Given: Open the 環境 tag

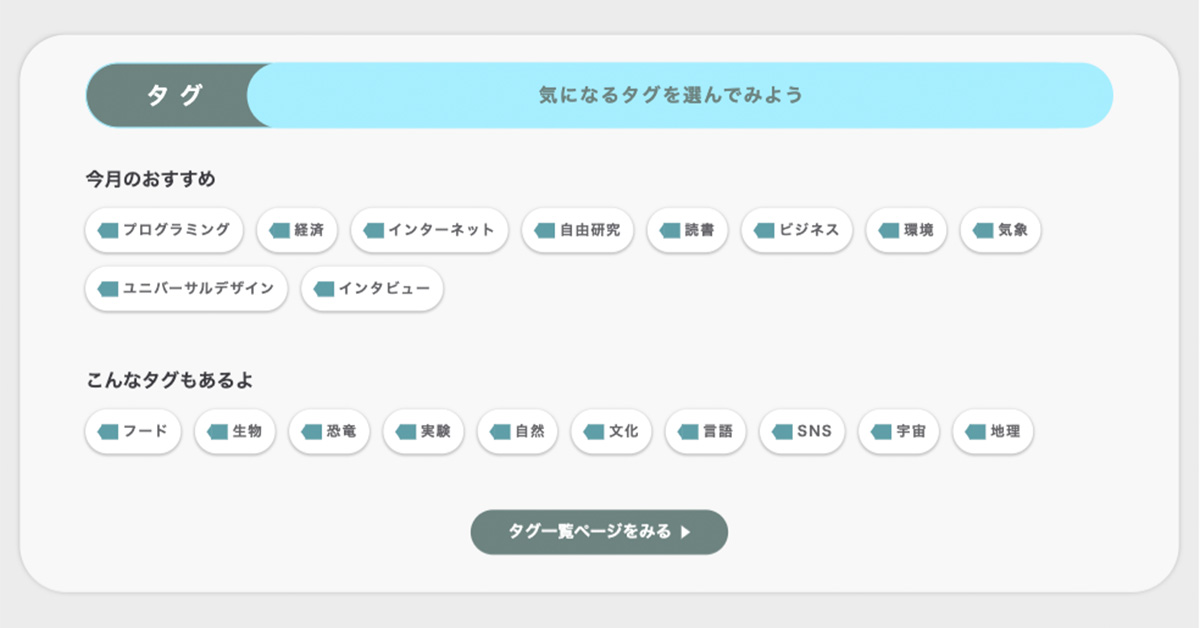Looking at the screenshot, I should pyautogui.click(x=906, y=230).
